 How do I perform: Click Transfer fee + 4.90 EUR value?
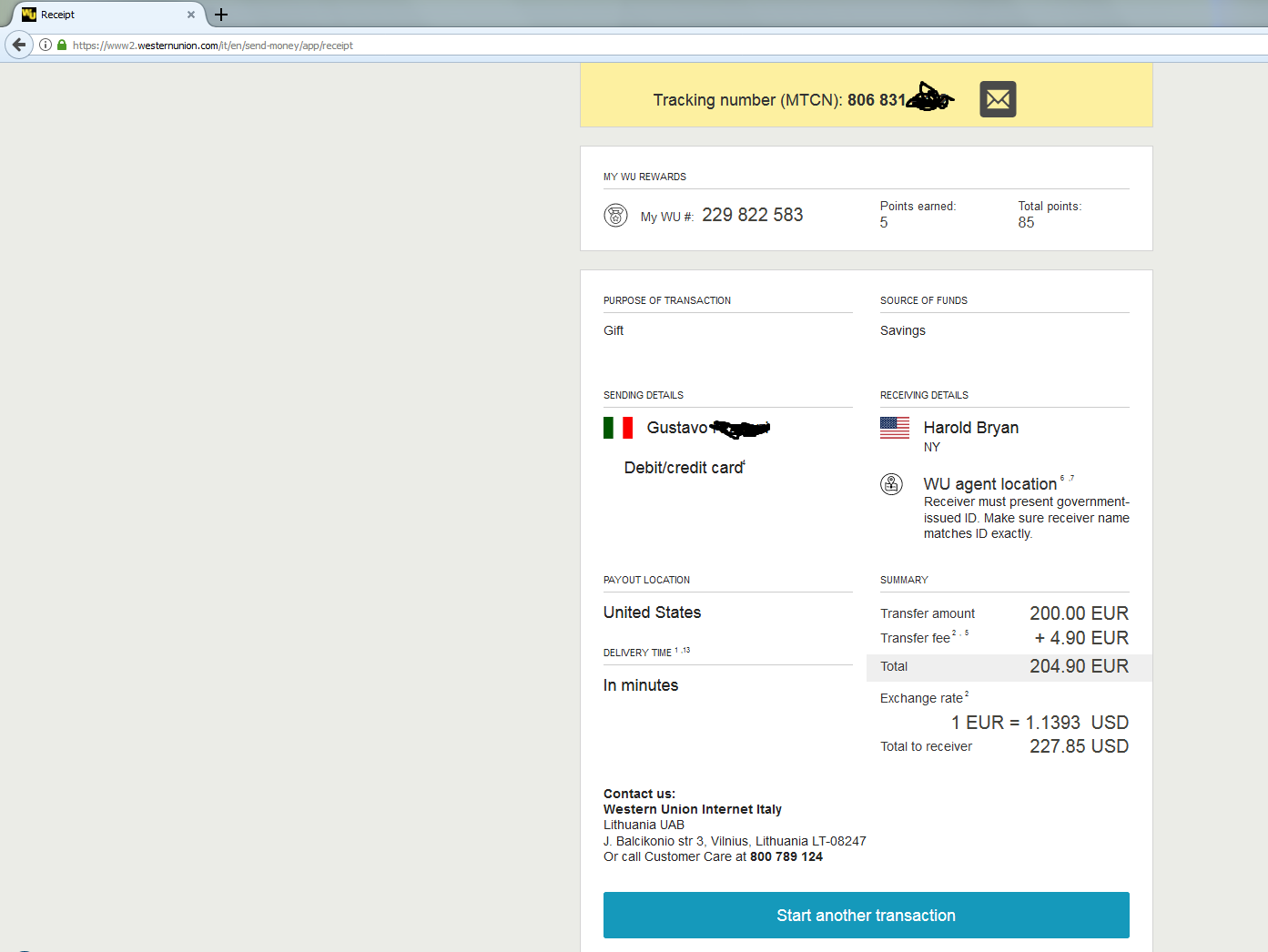point(1081,638)
